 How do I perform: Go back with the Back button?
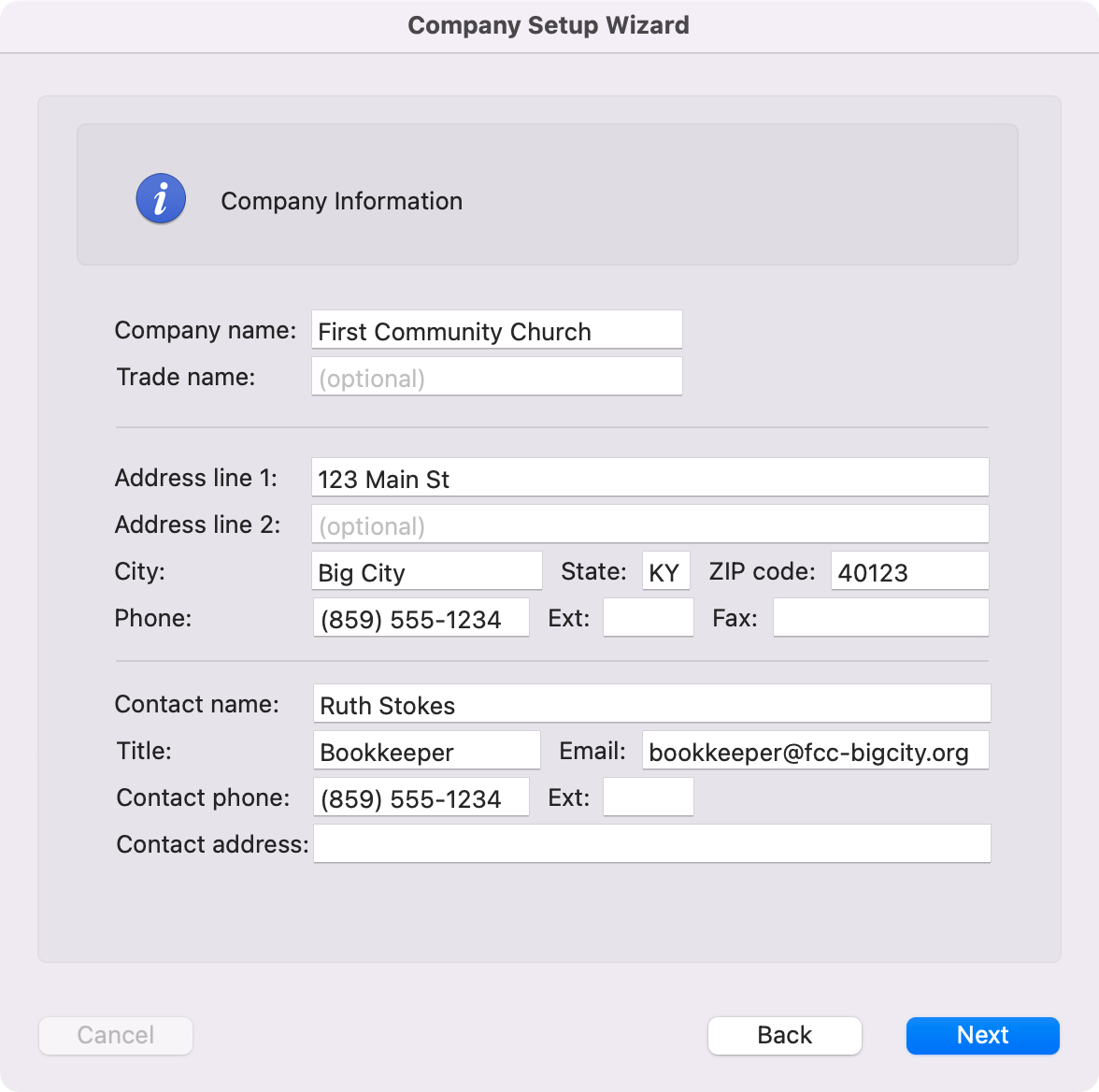tap(784, 1035)
